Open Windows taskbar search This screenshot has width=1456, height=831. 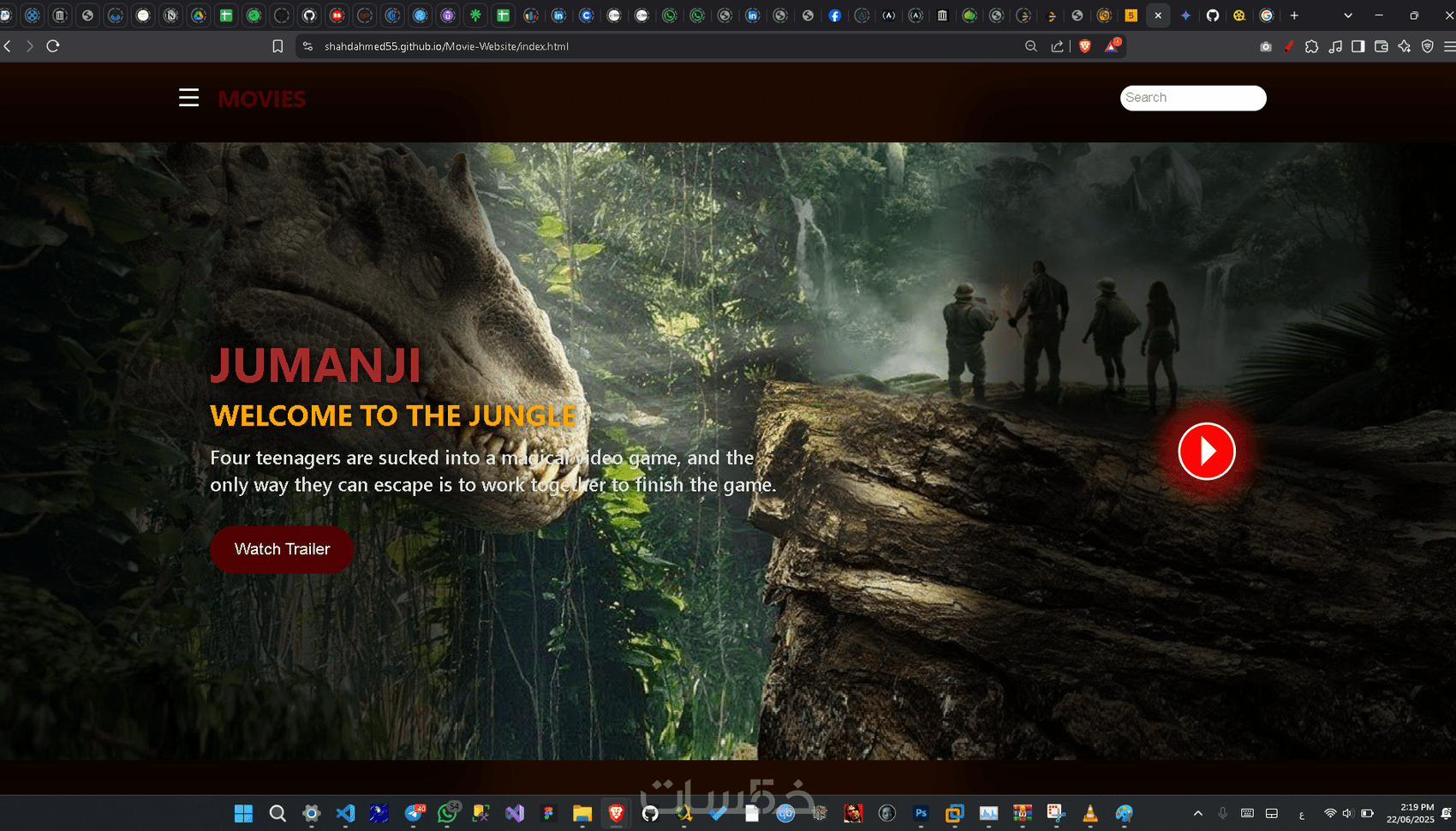pyautogui.click(x=277, y=813)
